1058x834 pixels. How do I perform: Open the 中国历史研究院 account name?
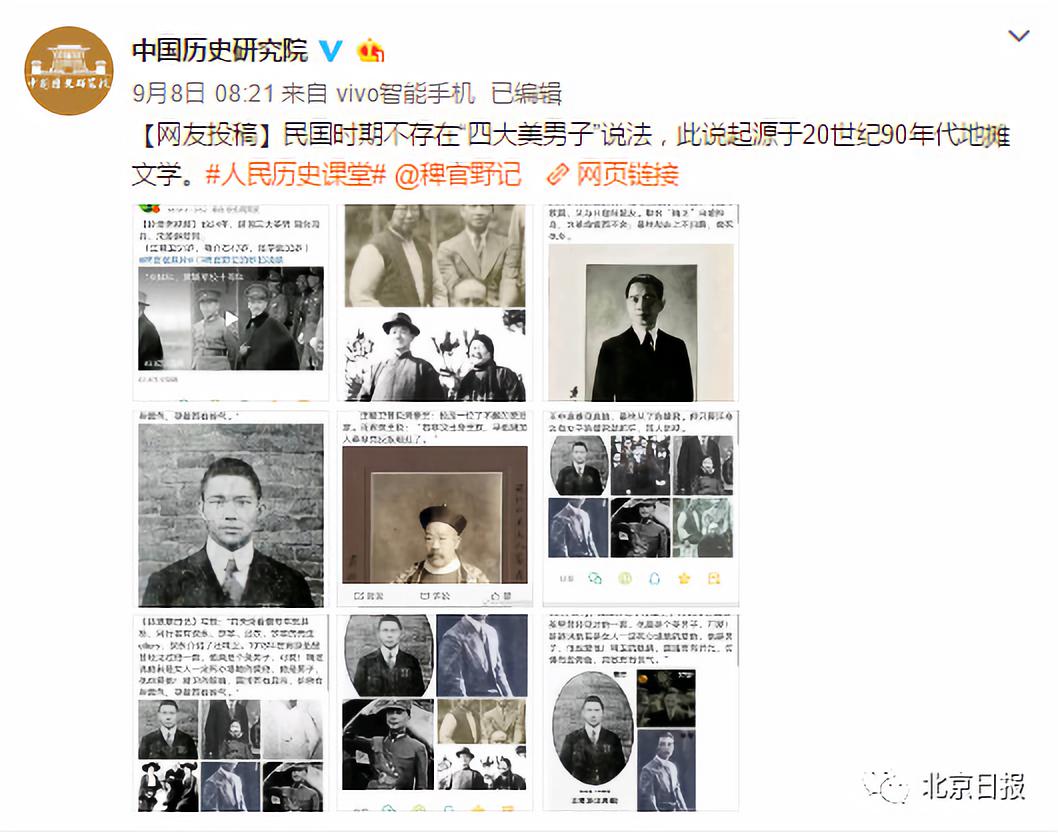(220, 51)
